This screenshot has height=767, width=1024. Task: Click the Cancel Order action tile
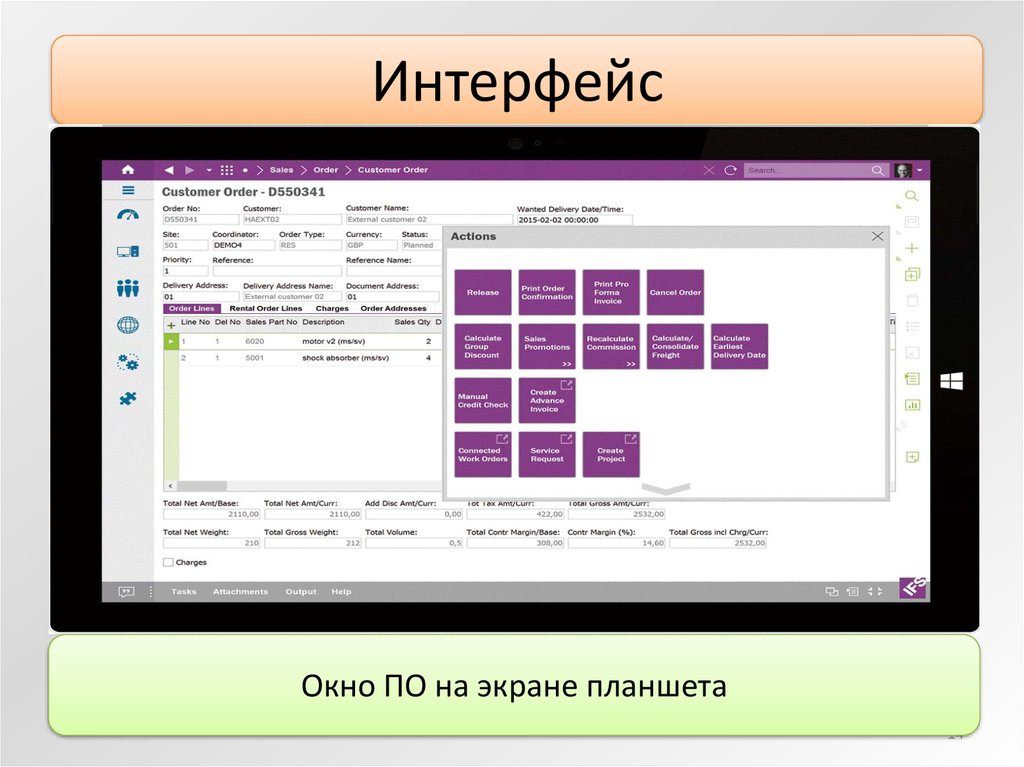tap(675, 293)
